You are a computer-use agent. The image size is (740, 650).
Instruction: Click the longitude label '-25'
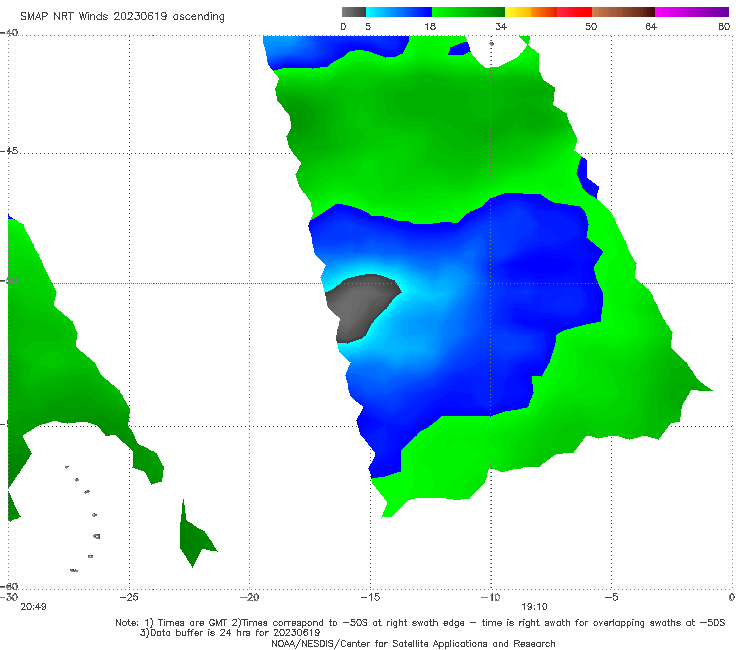[129, 597]
